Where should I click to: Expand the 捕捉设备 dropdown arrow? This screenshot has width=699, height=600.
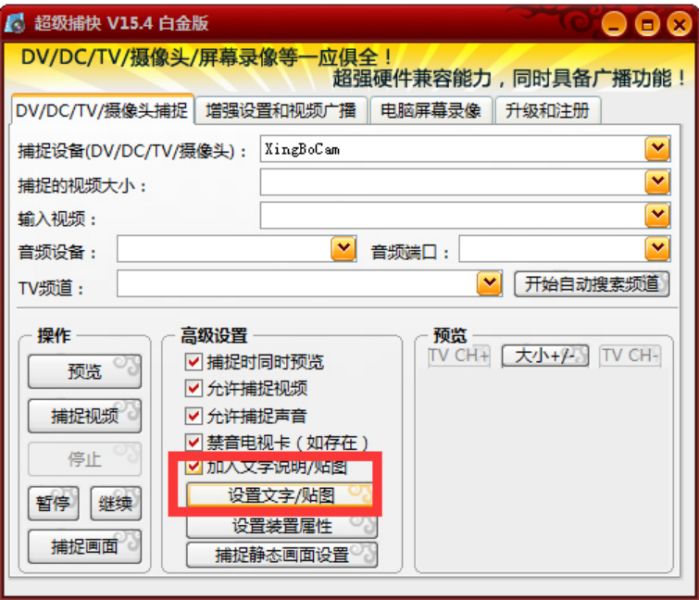click(657, 149)
